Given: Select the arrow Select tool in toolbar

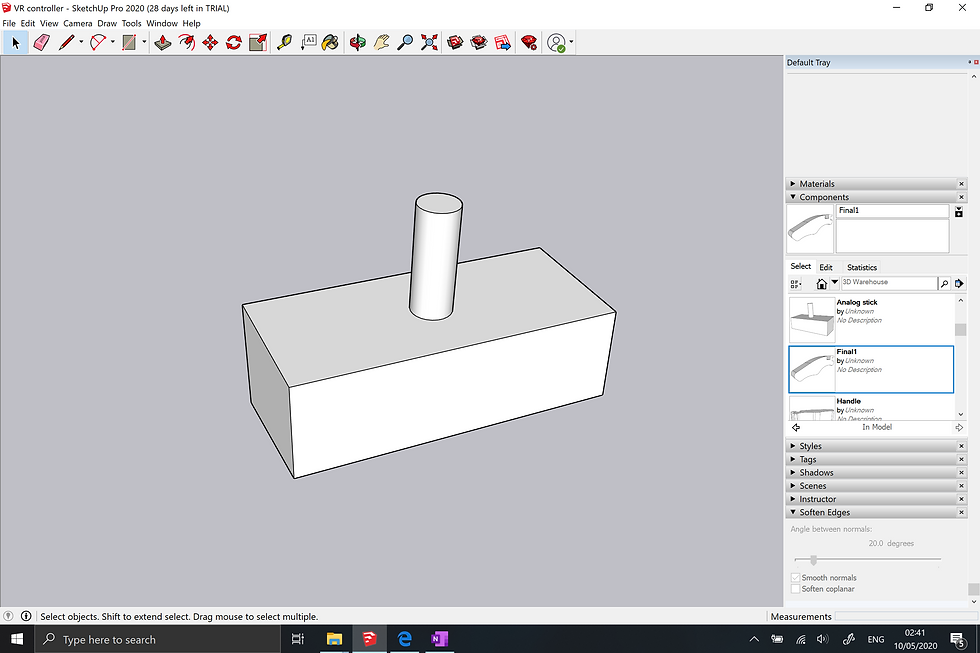Looking at the screenshot, I should pos(16,42).
